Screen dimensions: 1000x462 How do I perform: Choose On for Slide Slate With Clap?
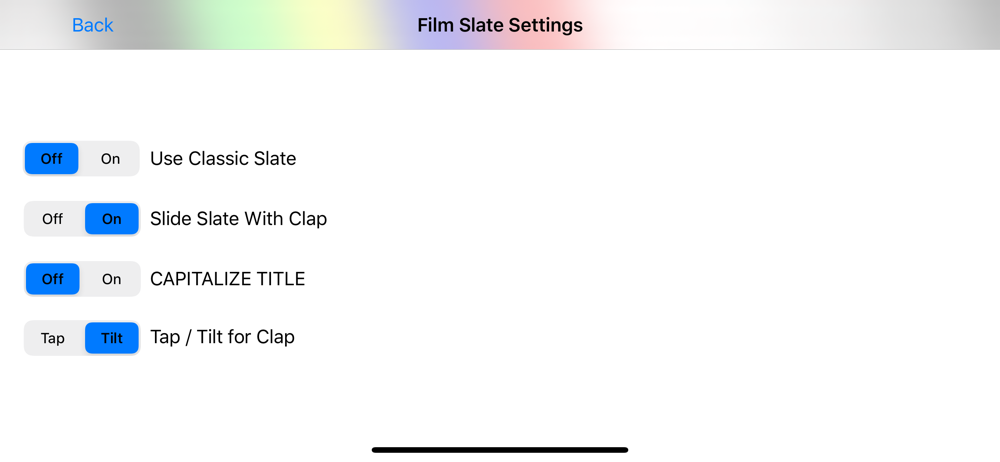click(x=111, y=219)
